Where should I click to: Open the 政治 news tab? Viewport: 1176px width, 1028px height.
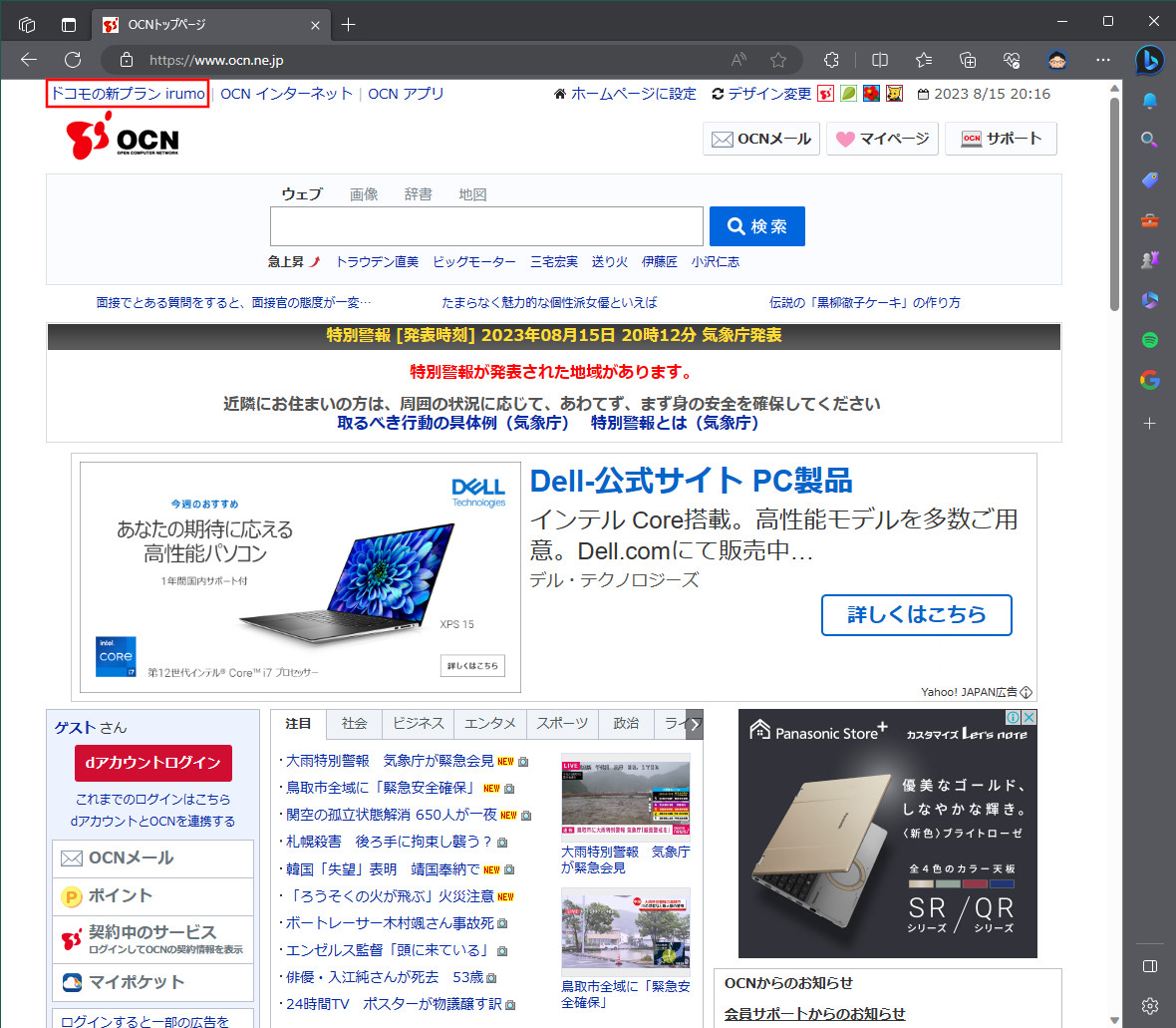pos(626,724)
